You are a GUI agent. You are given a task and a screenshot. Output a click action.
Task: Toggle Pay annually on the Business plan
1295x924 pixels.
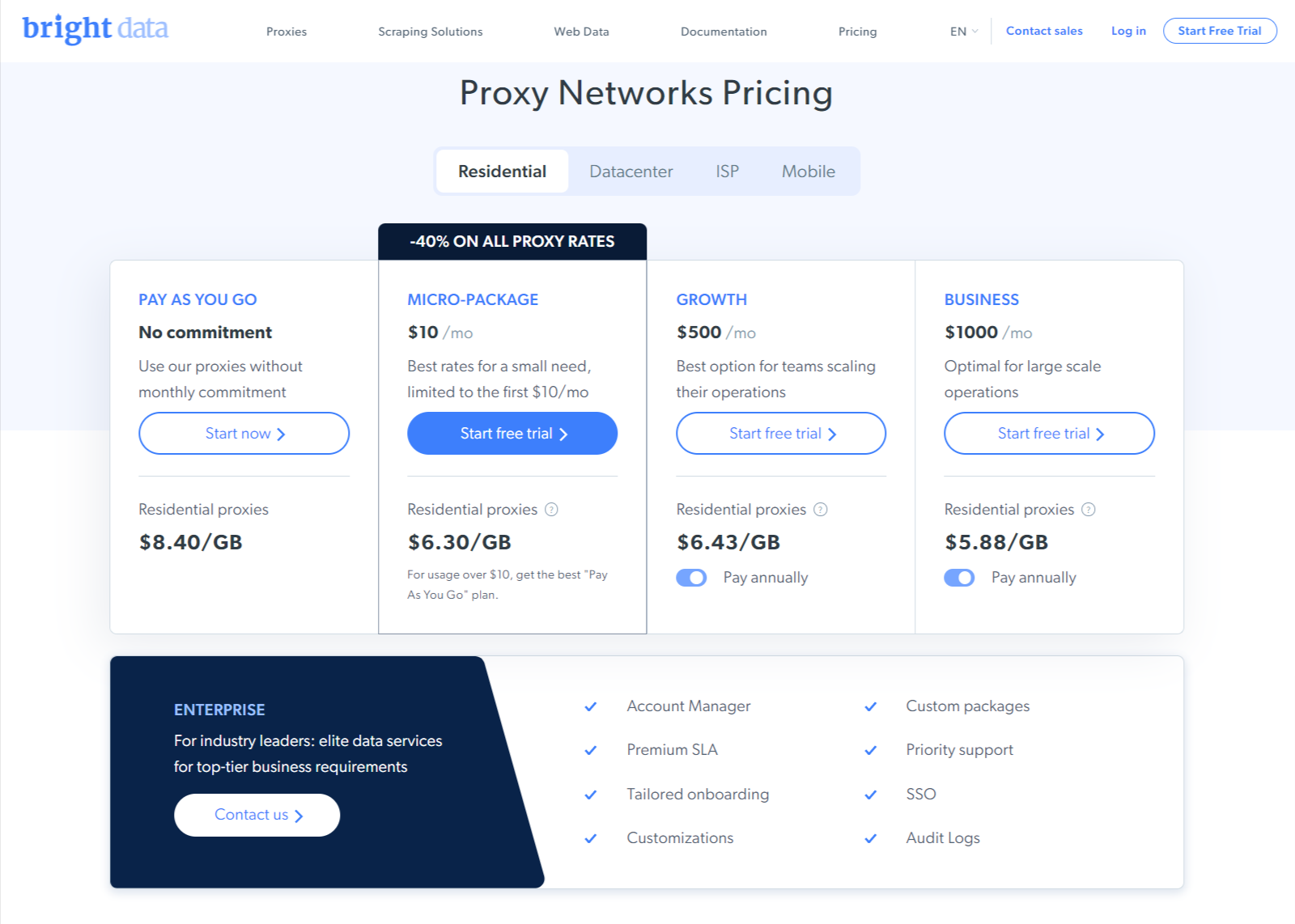point(959,578)
